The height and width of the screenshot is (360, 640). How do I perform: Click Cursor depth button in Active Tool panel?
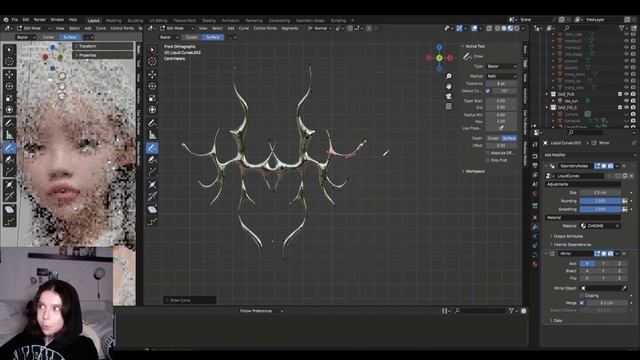tap(493, 138)
